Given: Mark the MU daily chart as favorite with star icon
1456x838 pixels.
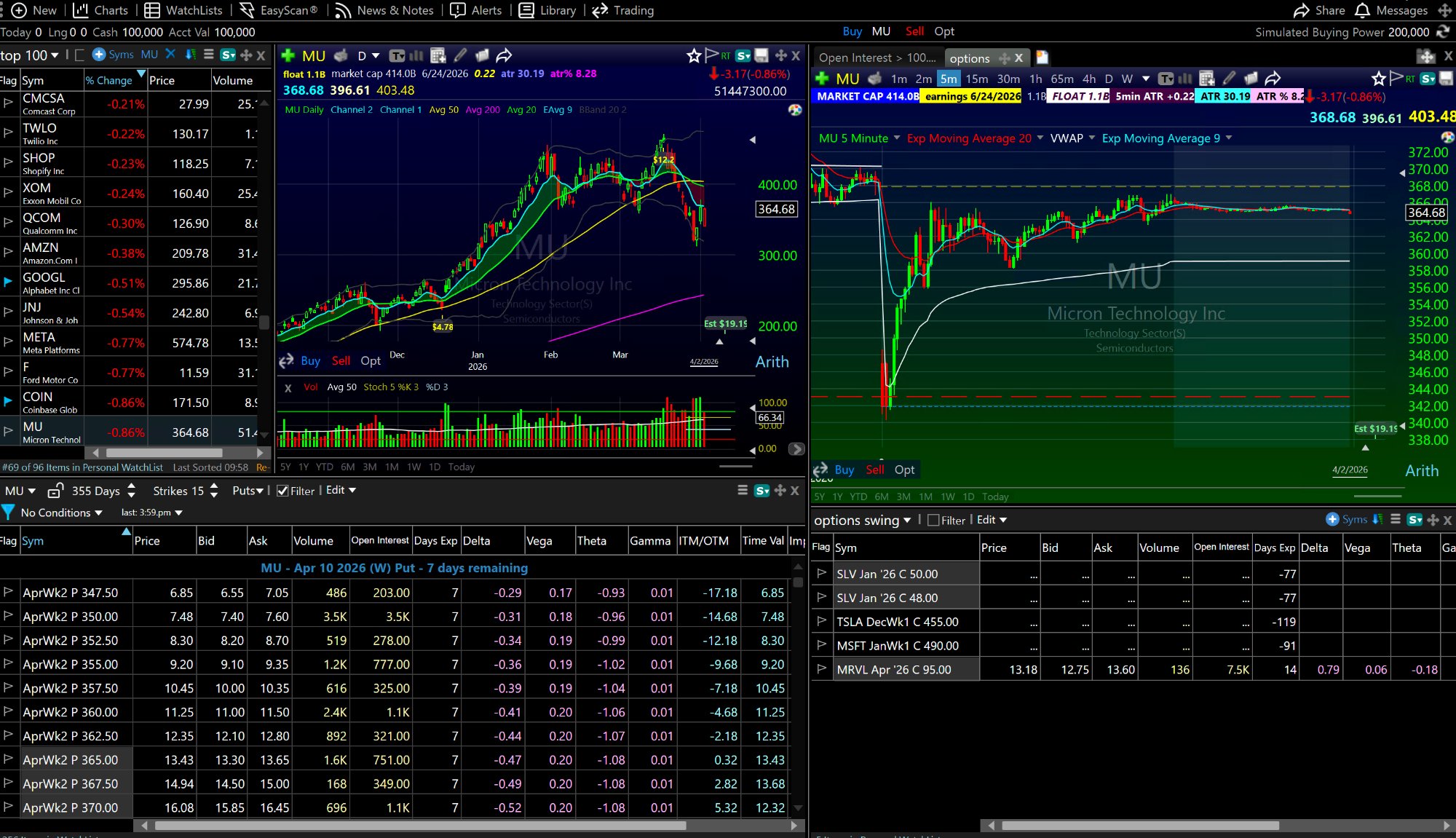Looking at the screenshot, I should coord(694,55).
